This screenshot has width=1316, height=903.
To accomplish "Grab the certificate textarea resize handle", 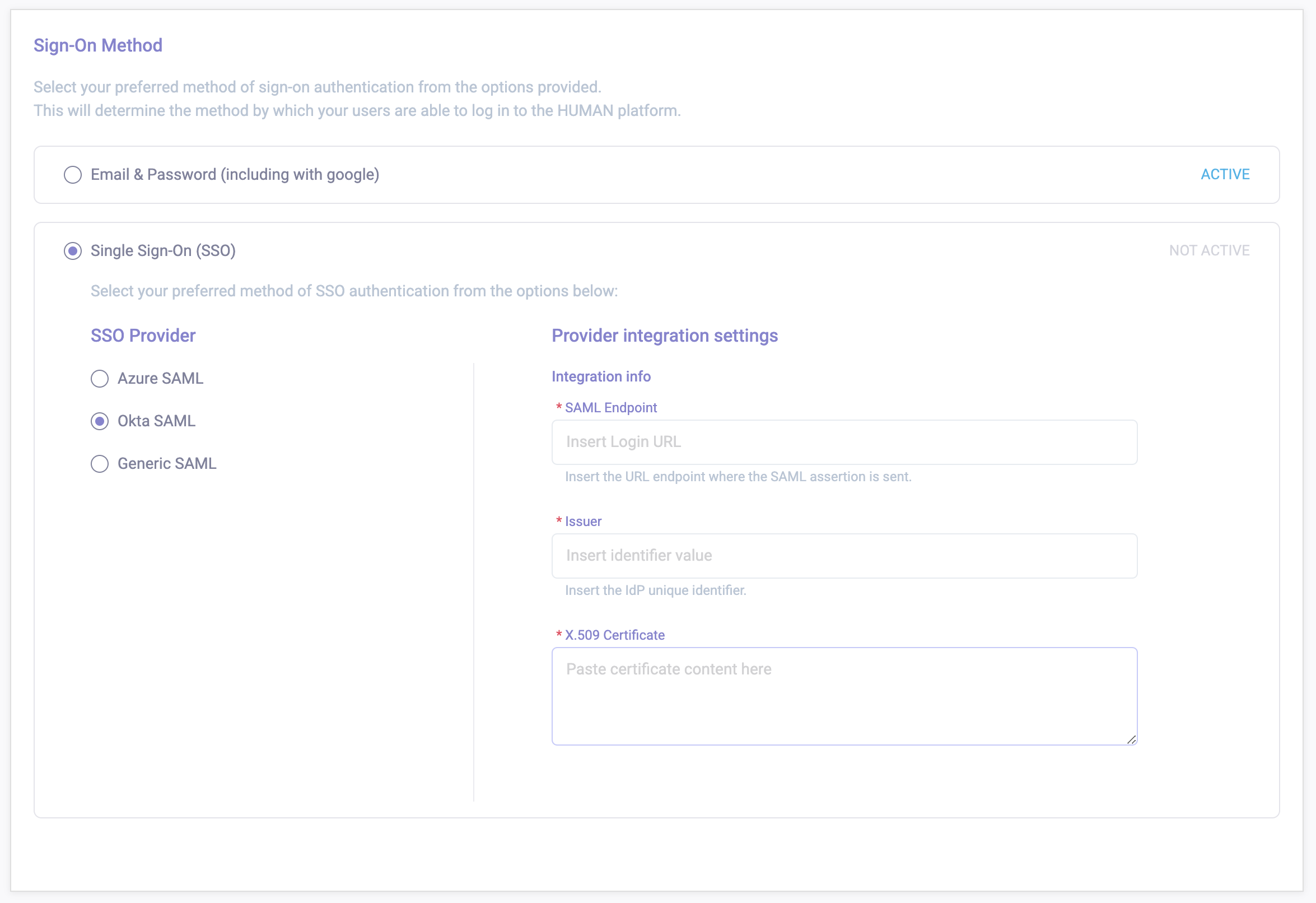I will [x=1131, y=739].
